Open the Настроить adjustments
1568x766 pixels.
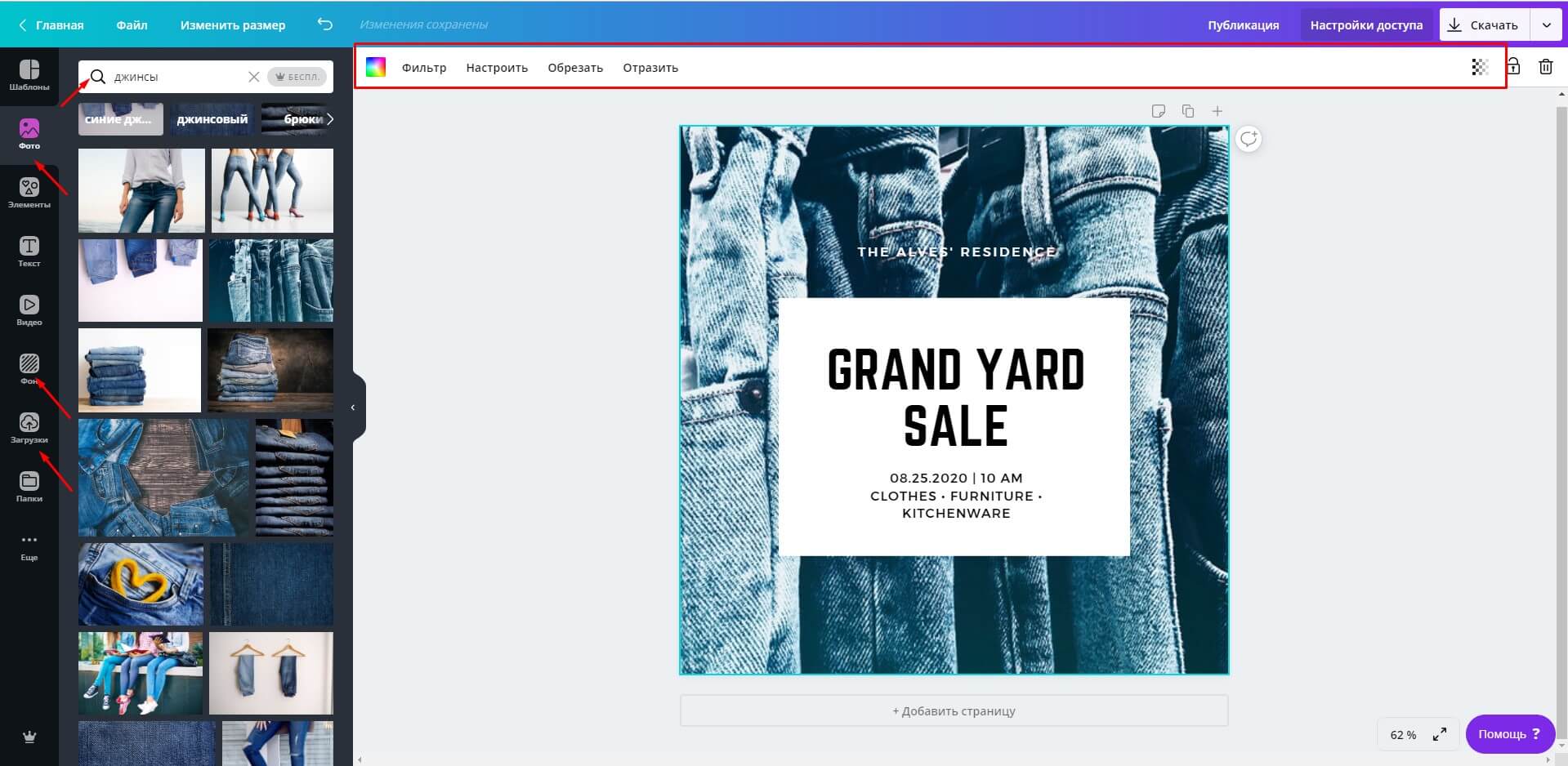coord(497,68)
